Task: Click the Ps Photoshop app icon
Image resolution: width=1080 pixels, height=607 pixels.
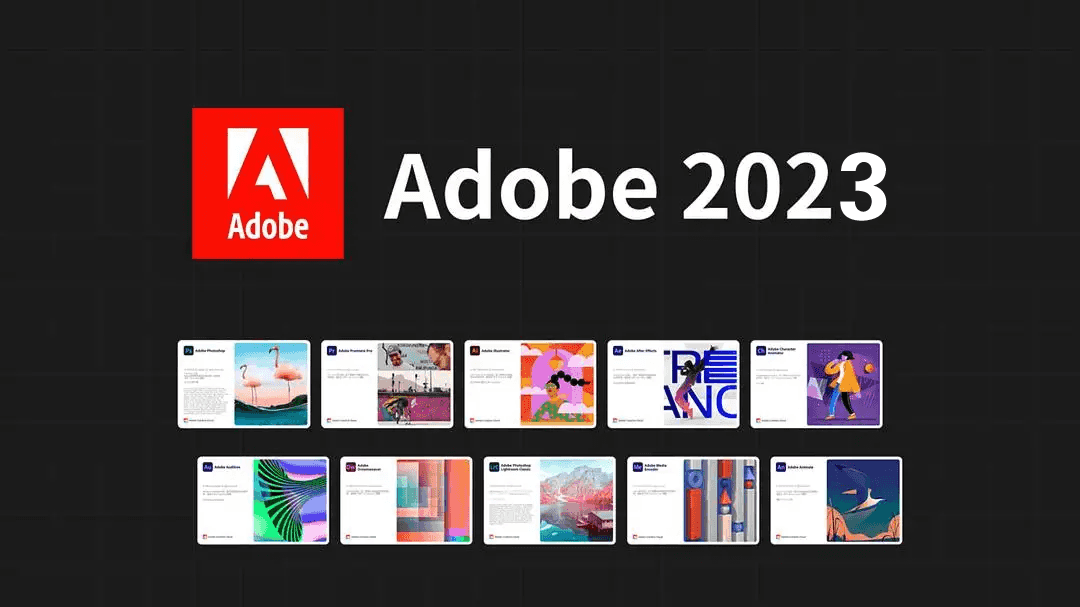Action: (x=188, y=351)
